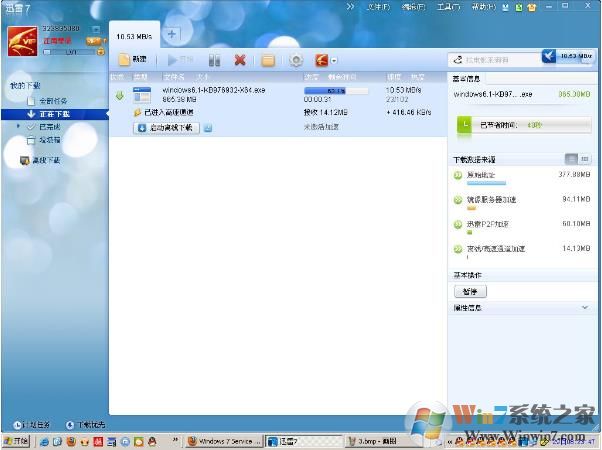Viewport: 602px width, 450px height.
Task: Select 全部任务 in the sidebar
Action: click(55, 101)
